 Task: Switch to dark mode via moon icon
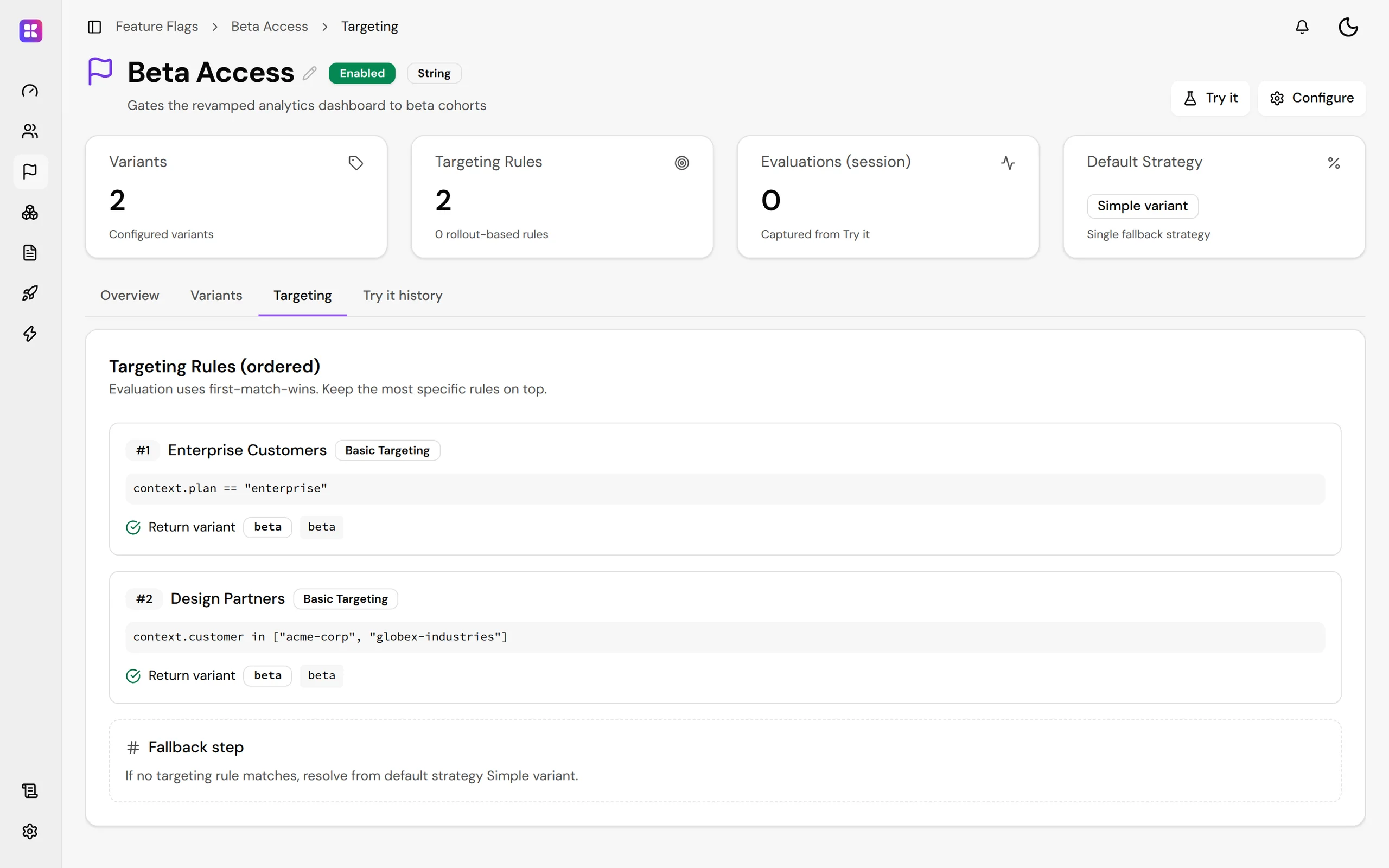coord(1348,27)
